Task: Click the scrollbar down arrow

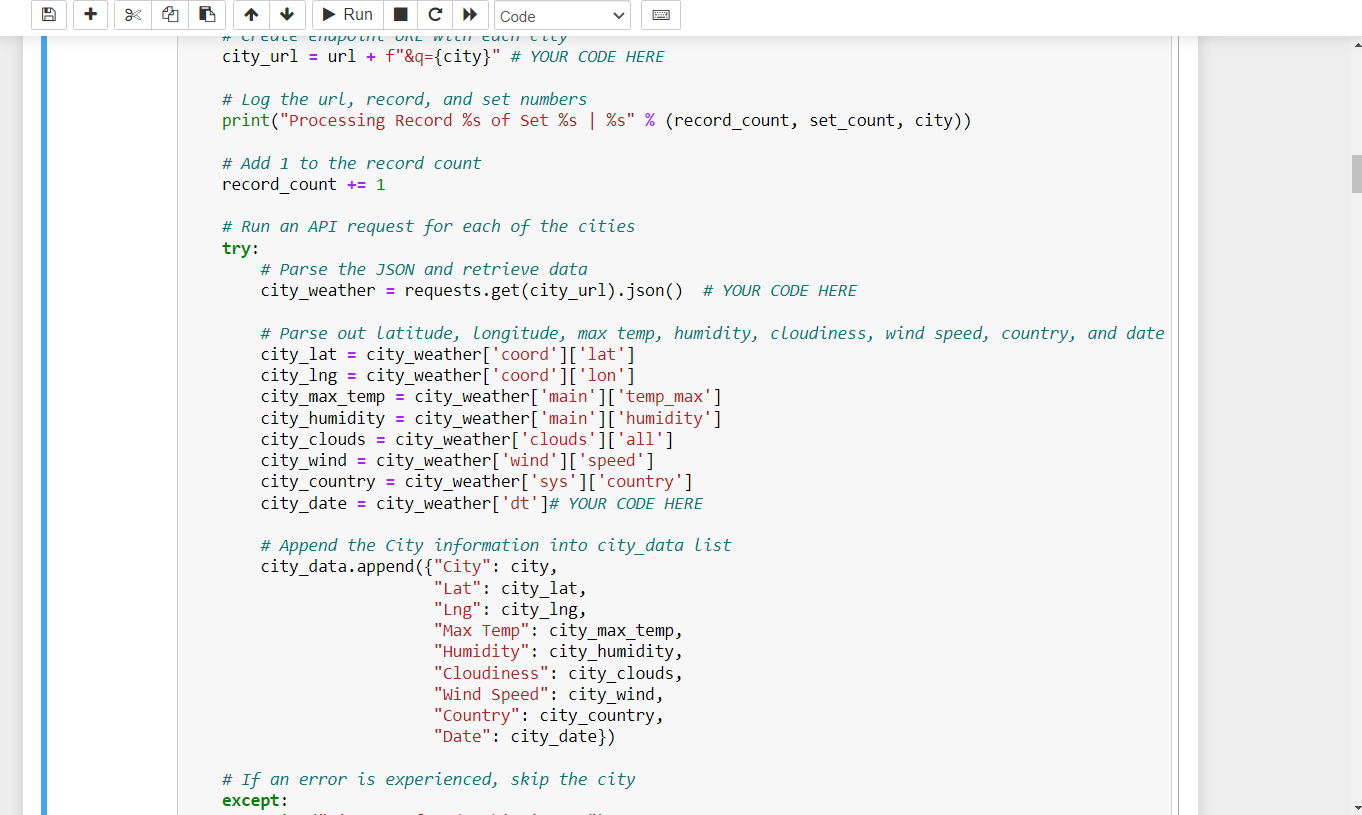Action: 1357,807
